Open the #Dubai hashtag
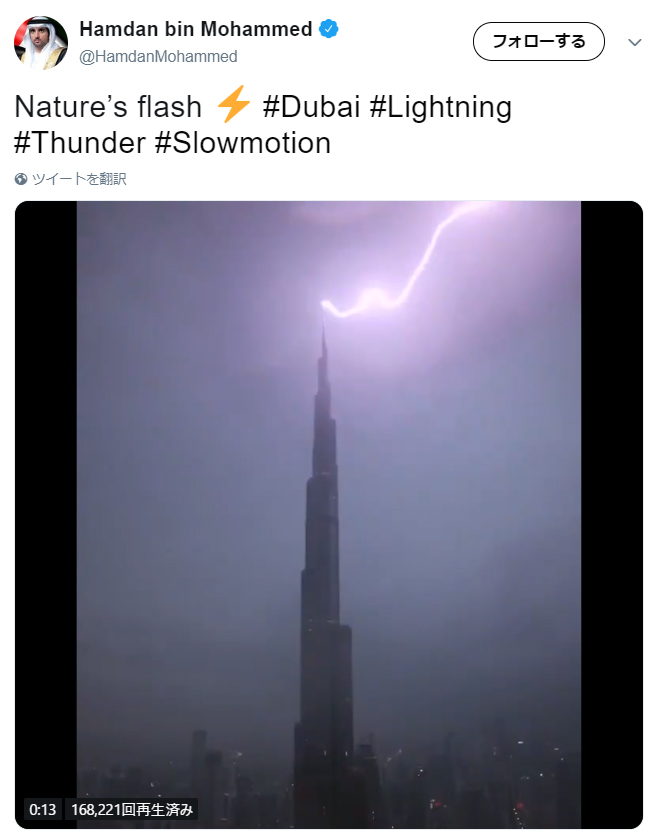 point(312,107)
